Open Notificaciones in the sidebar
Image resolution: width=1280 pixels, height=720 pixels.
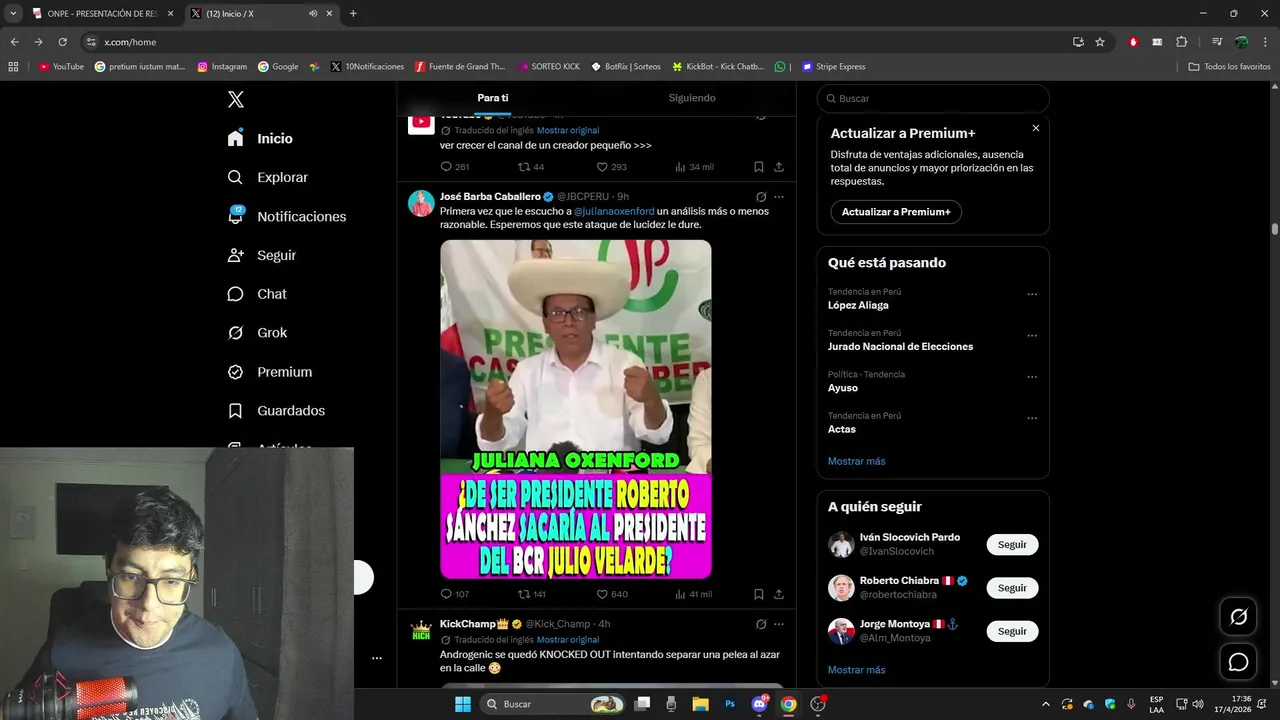tap(286, 216)
